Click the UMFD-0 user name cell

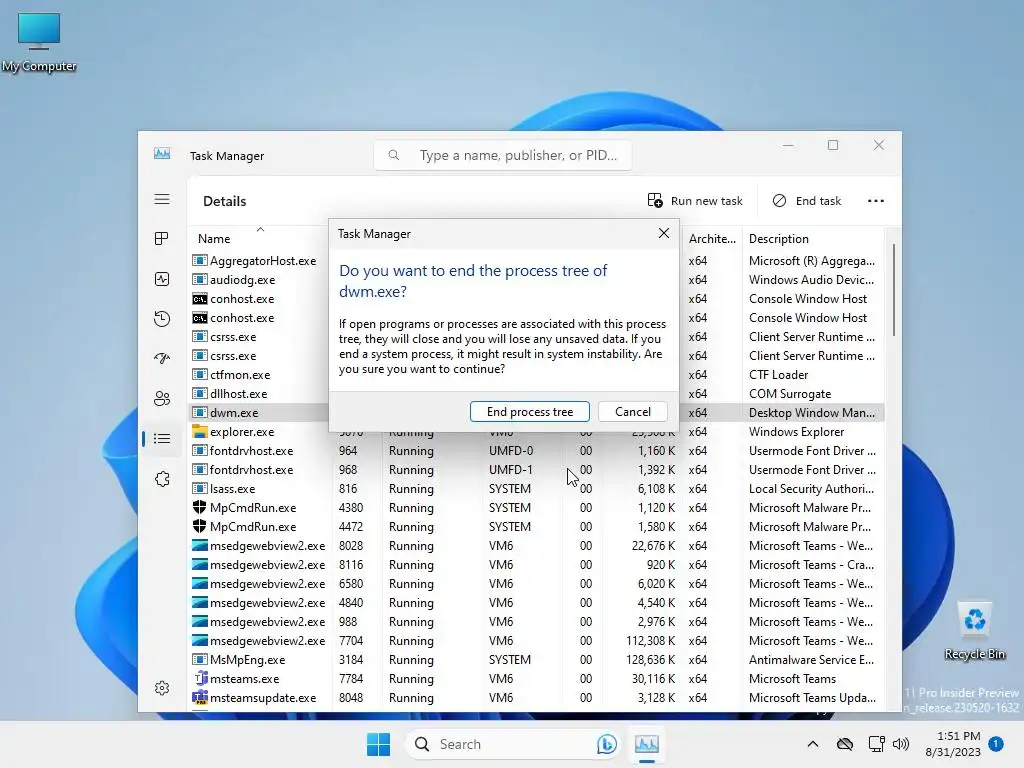511,451
